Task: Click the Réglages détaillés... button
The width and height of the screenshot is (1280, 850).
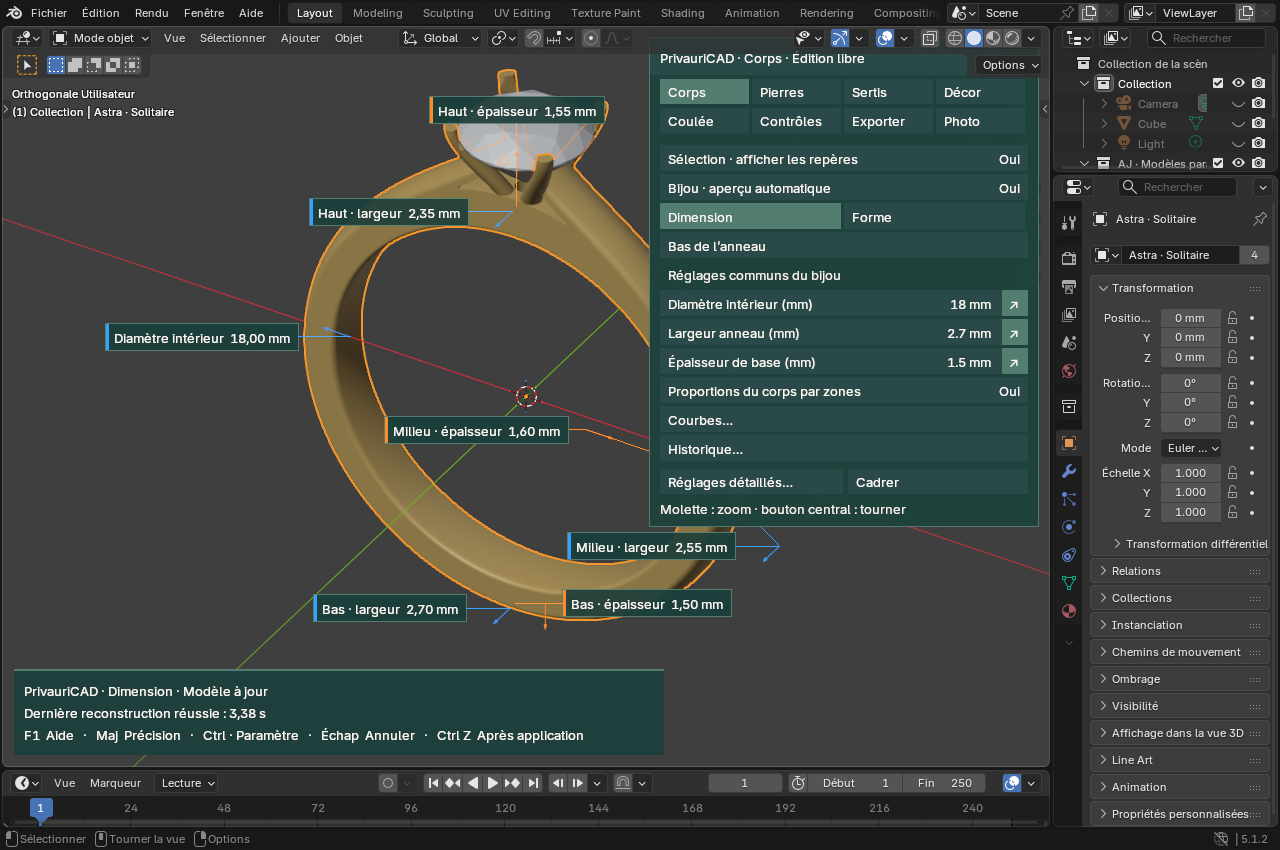Action: click(x=752, y=482)
